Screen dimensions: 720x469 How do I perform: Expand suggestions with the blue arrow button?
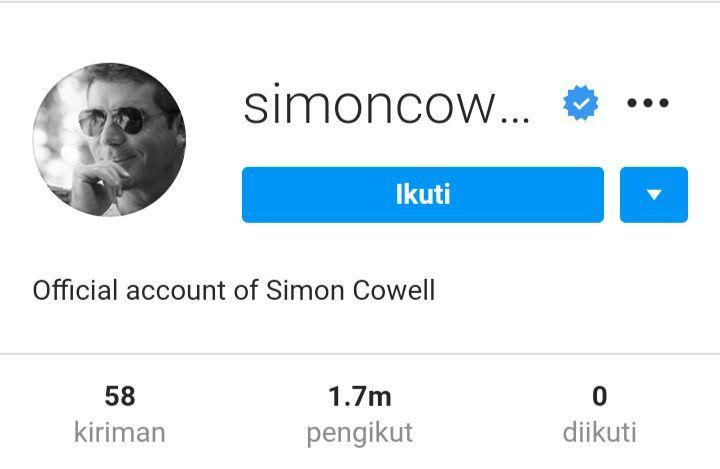pyautogui.click(x=654, y=195)
